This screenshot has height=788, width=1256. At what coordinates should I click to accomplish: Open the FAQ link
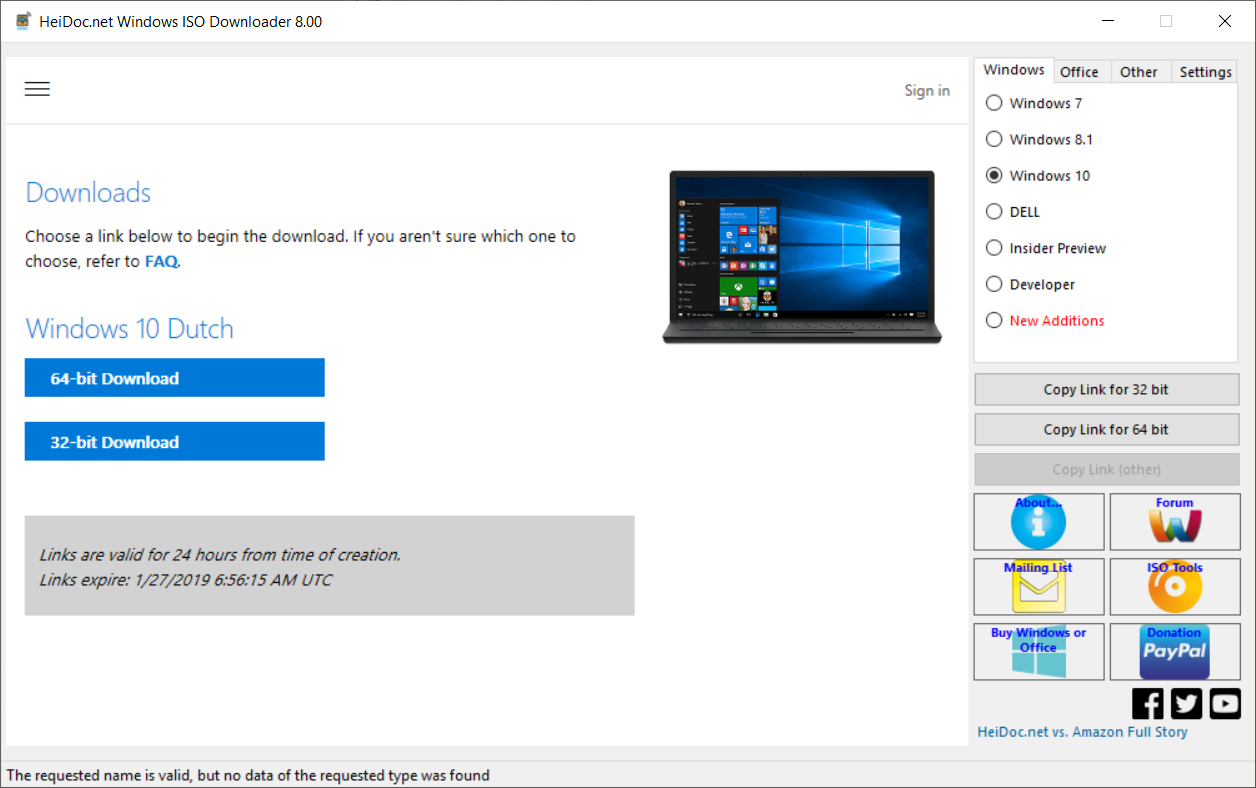[161, 261]
